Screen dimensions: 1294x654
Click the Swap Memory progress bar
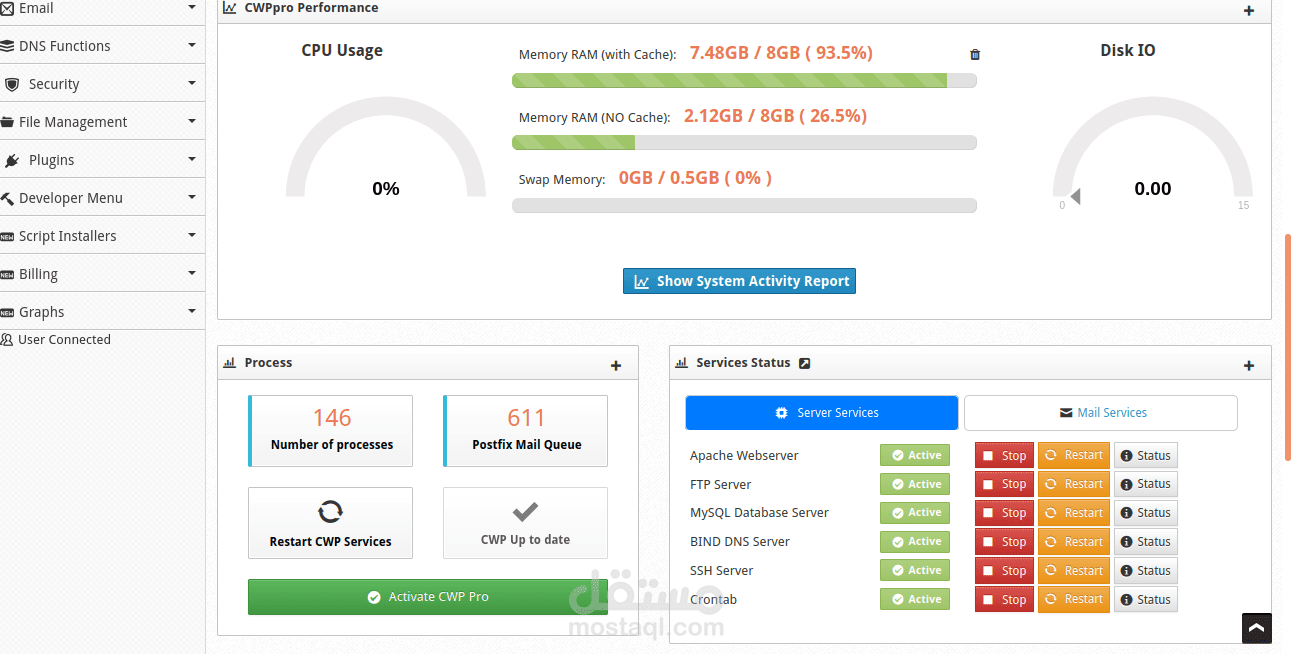click(x=744, y=205)
